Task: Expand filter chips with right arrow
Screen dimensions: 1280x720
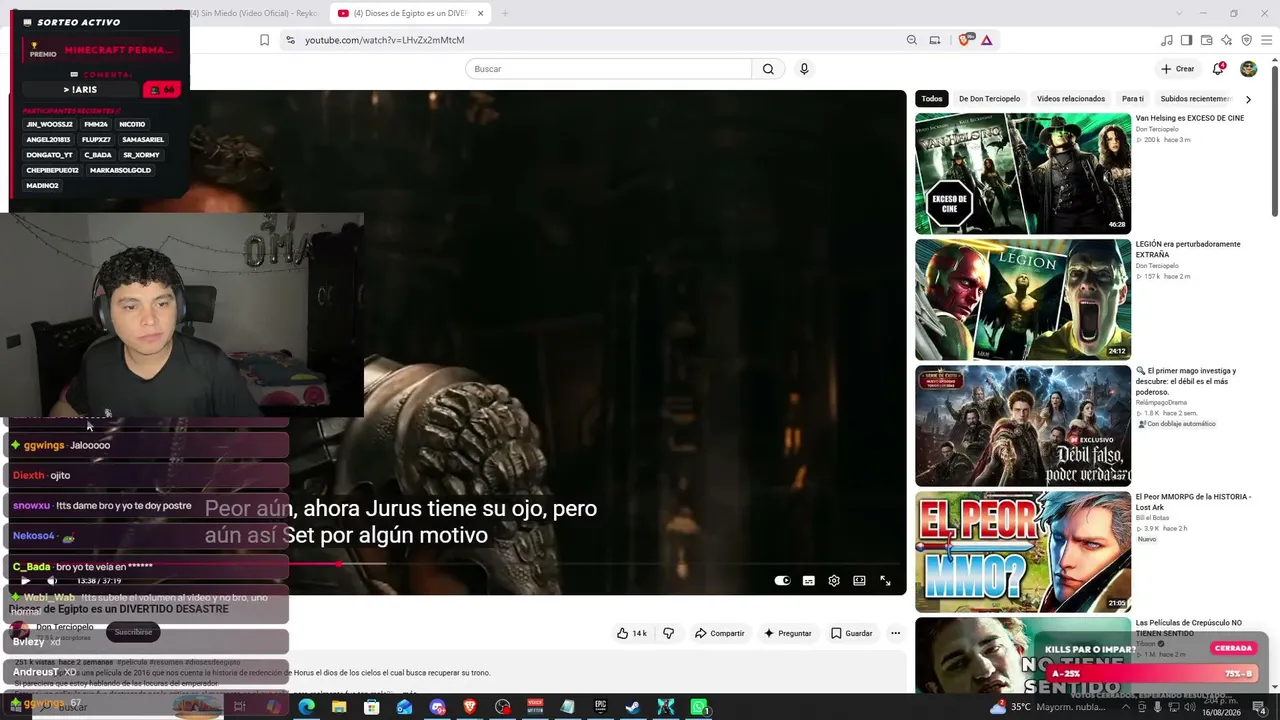Action: pos(1248,99)
